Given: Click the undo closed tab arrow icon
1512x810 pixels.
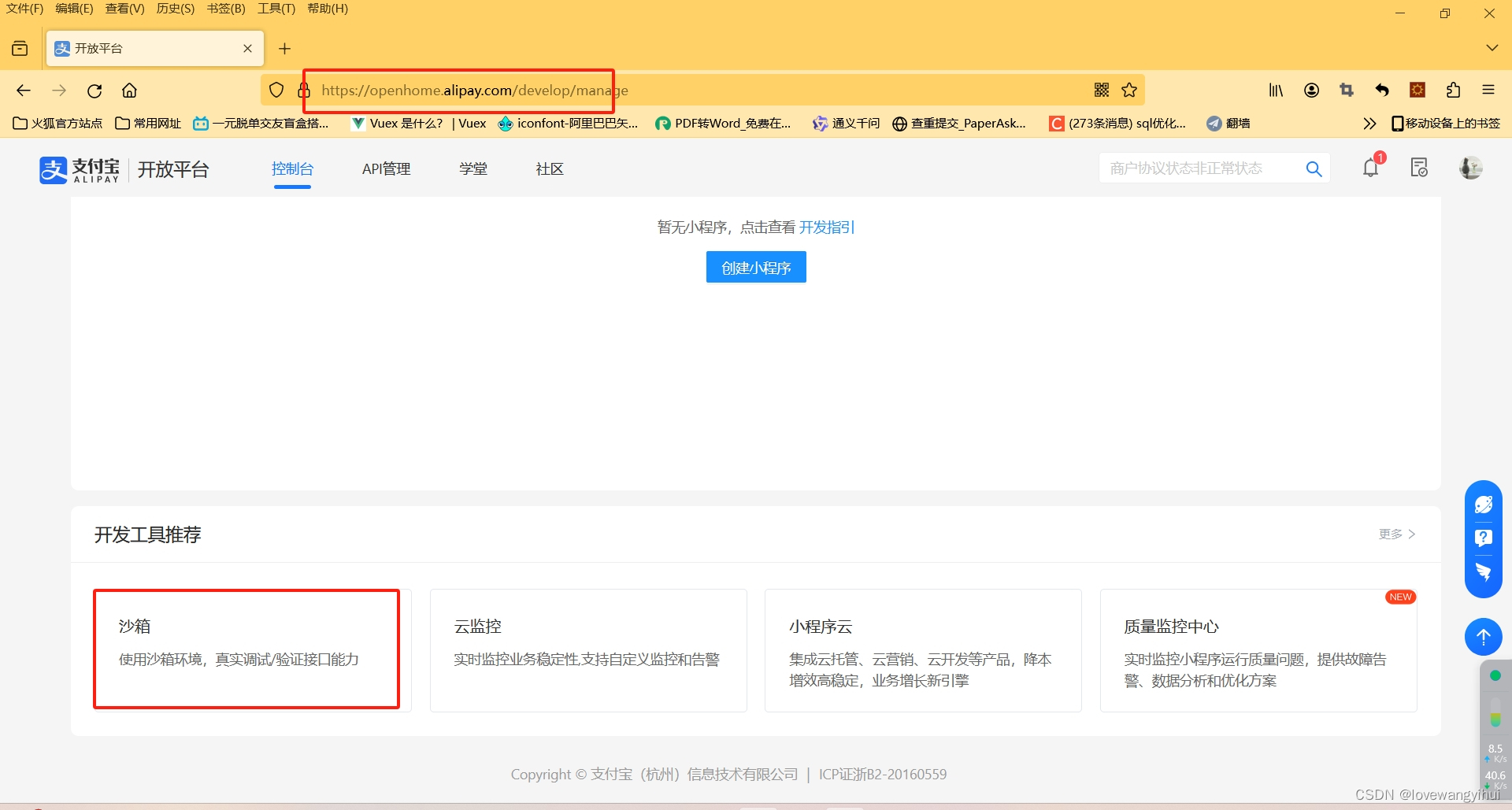Looking at the screenshot, I should click(1382, 91).
